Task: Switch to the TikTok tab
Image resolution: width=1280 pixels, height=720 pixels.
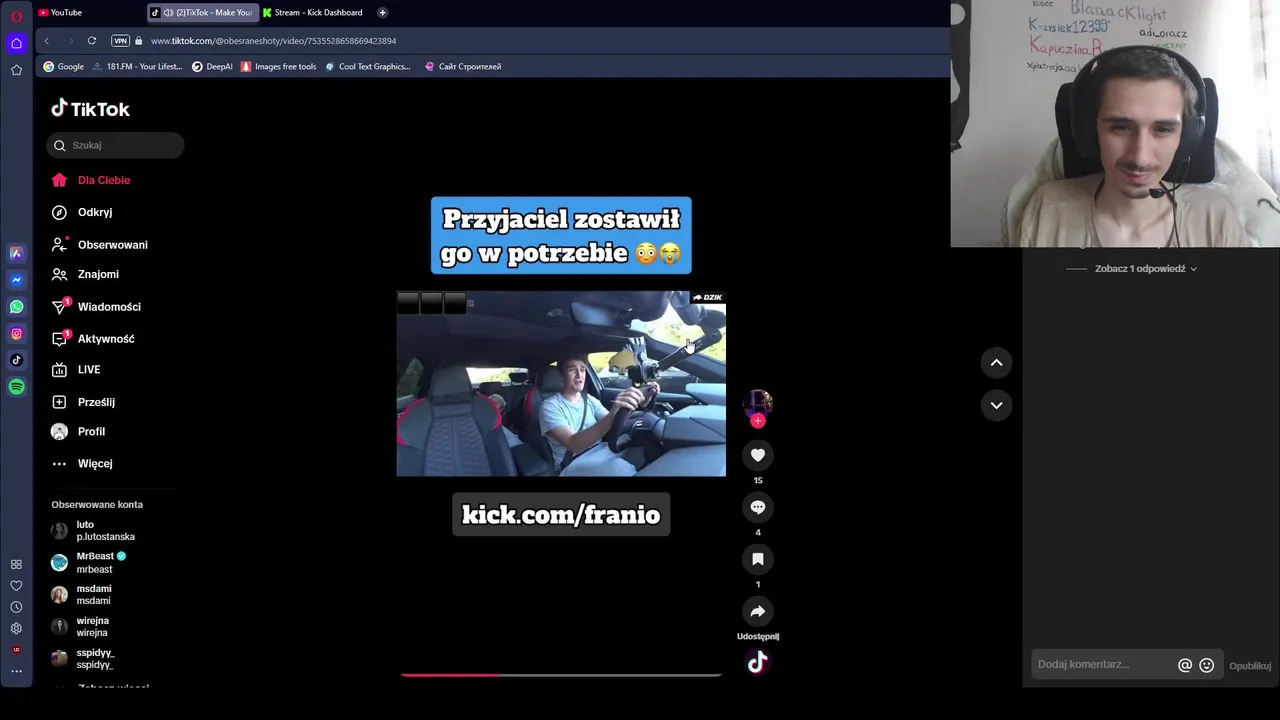Action: tap(202, 12)
